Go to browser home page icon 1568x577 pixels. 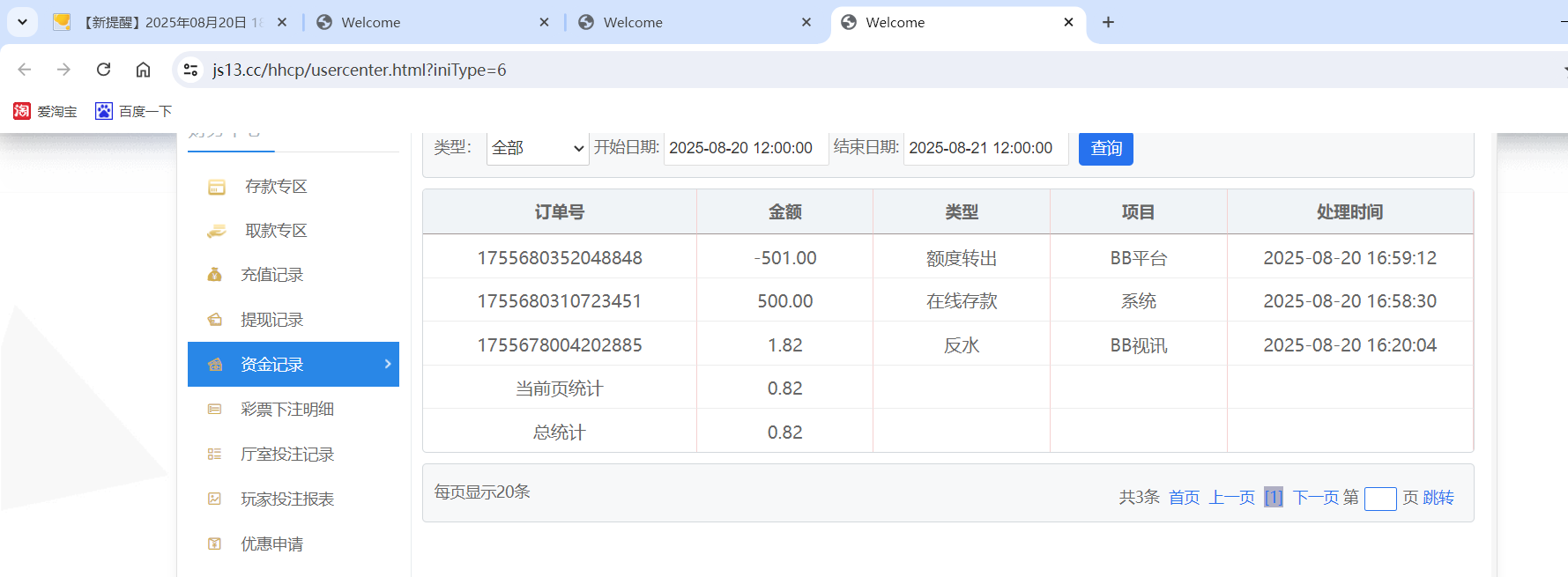(143, 70)
